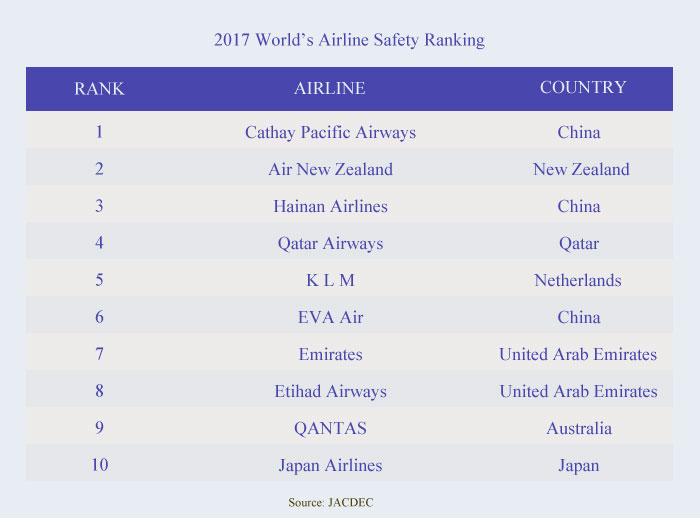Select the Cathay Pacific Airways cell
The image size is (700, 518).
(x=330, y=132)
